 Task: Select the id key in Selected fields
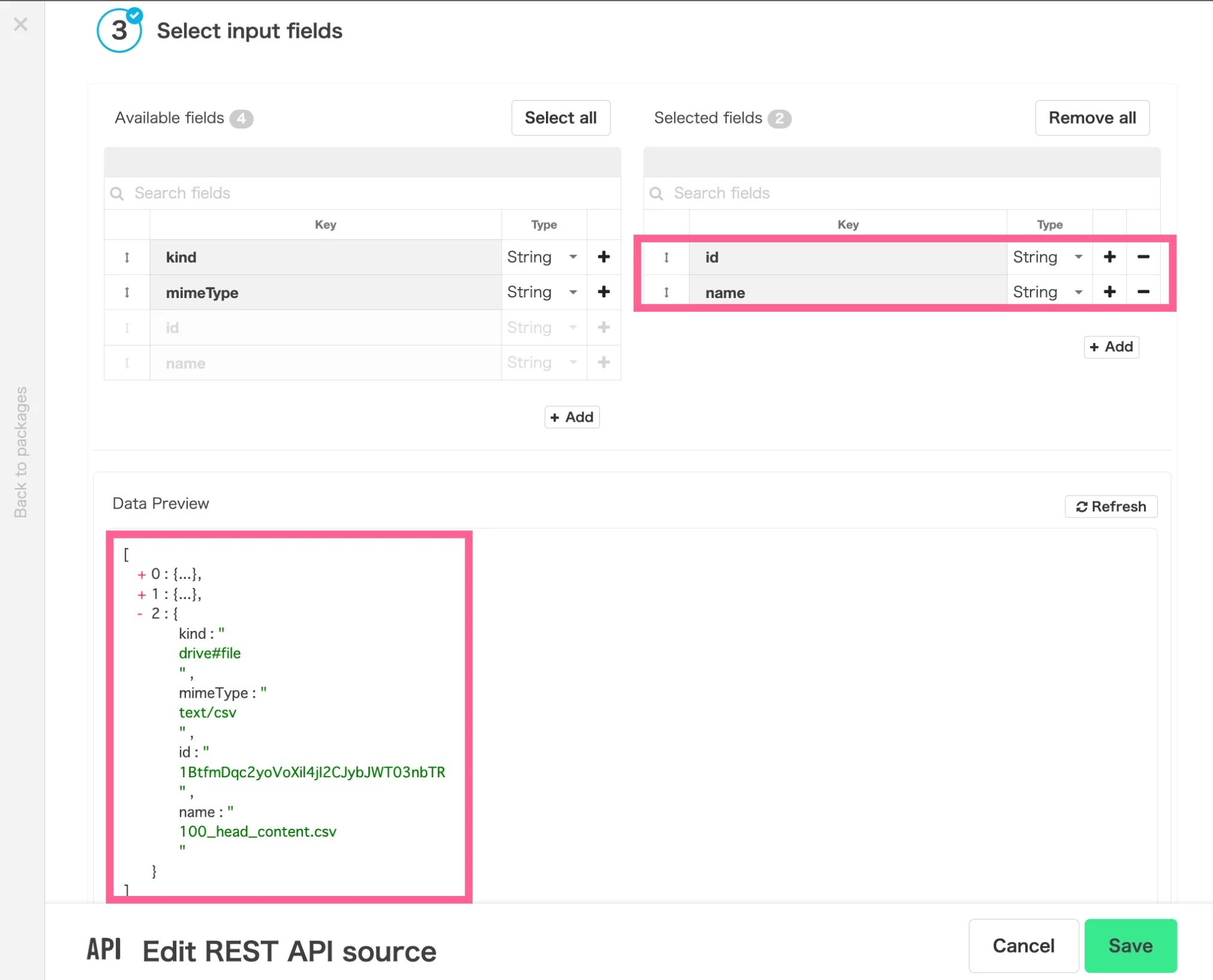pyautogui.click(x=848, y=257)
